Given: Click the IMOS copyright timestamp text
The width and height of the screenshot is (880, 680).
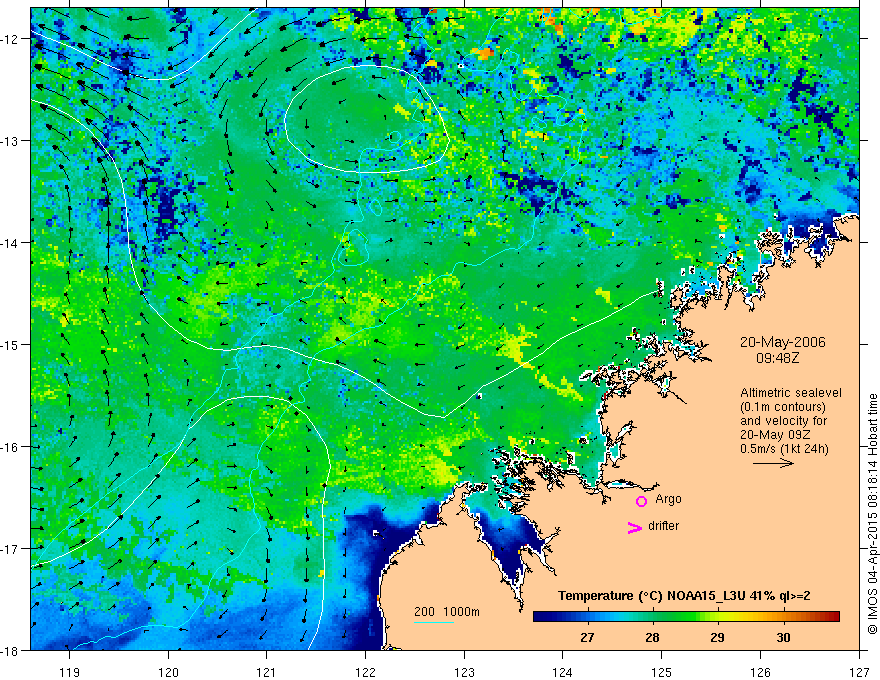Looking at the screenshot, I should point(873,514).
